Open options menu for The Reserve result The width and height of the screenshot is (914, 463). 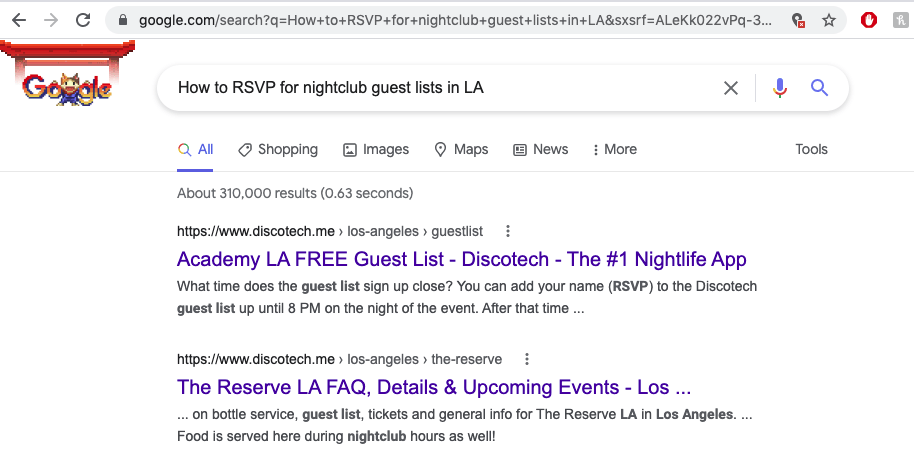coord(526,359)
